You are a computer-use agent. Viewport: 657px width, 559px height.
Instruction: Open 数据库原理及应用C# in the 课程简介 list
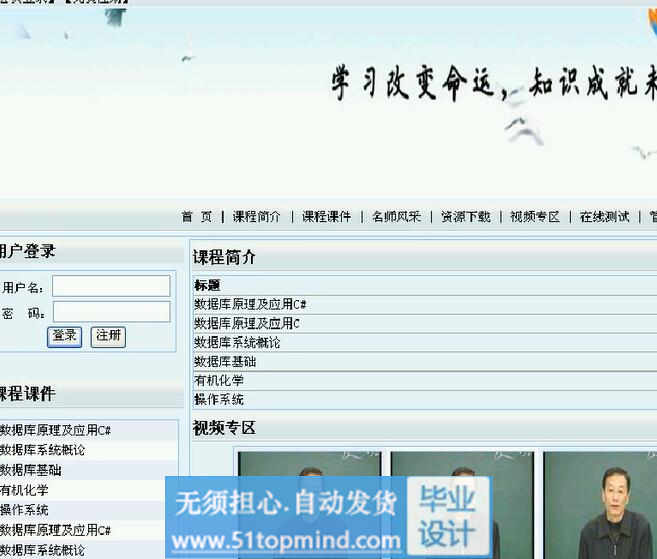pos(250,305)
